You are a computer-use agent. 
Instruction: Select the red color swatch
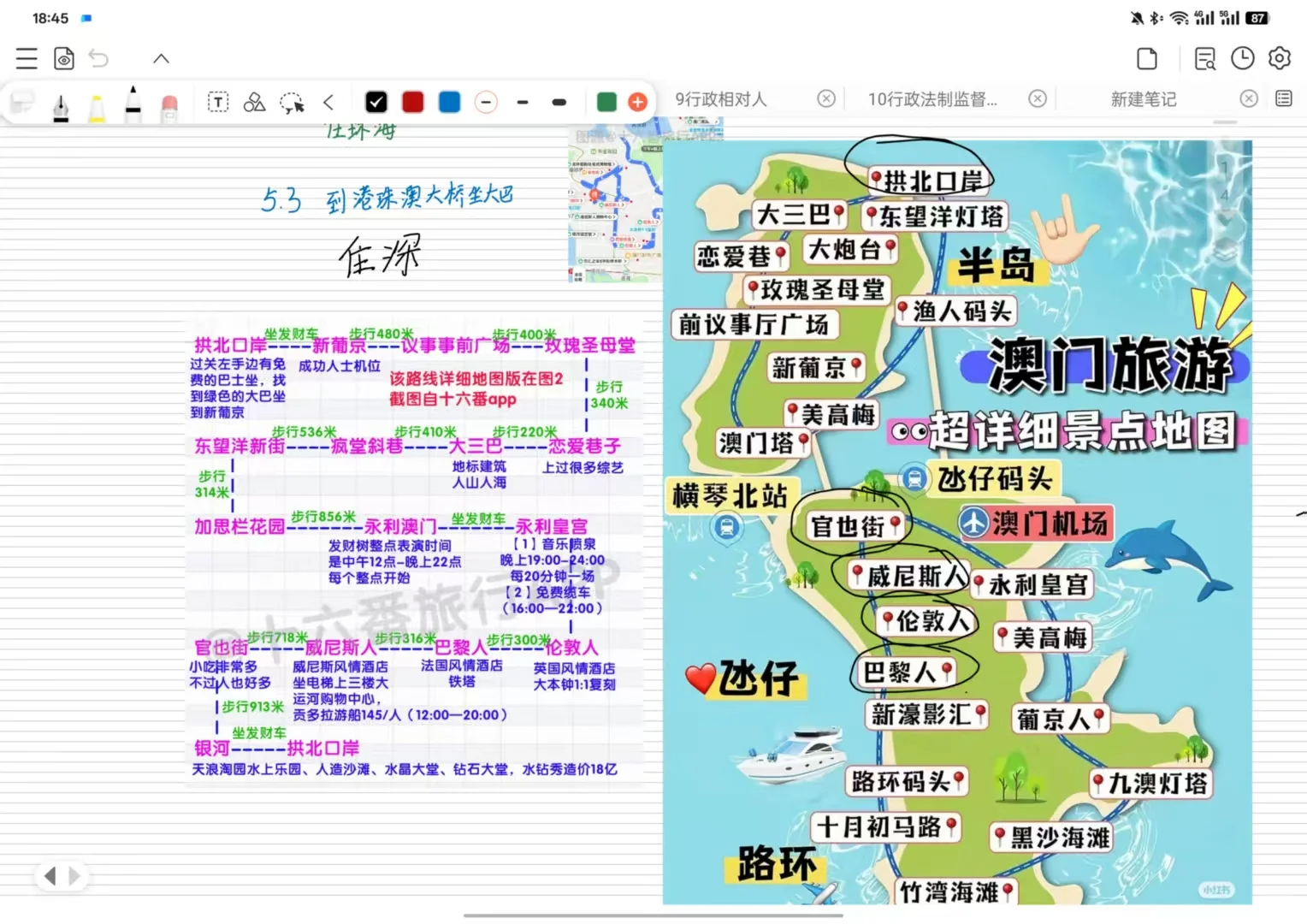pos(412,102)
